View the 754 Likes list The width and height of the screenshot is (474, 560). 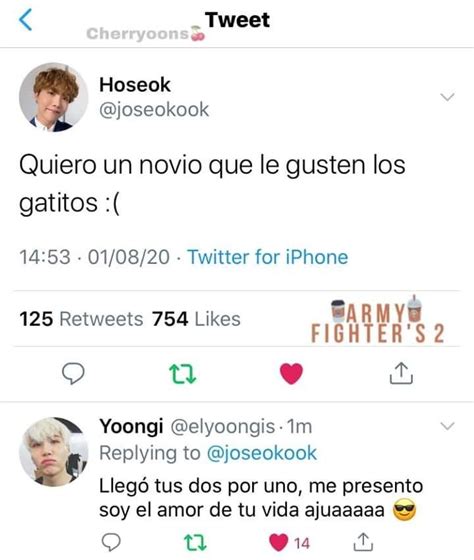tap(196, 319)
